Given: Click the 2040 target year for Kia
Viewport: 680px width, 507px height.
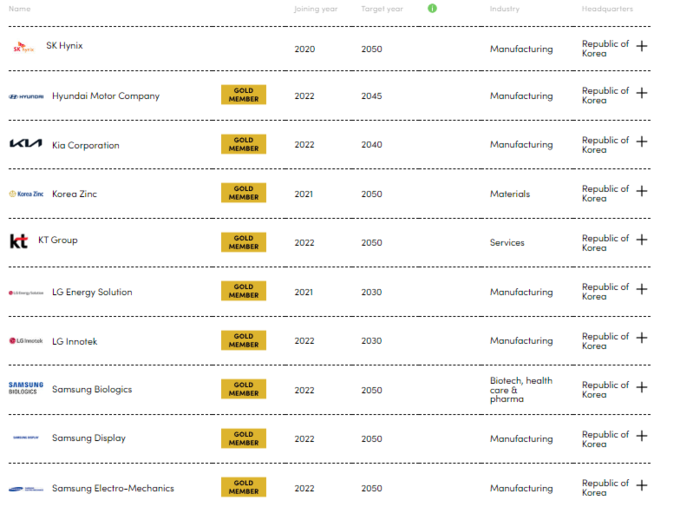Looking at the screenshot, I should (372, 144).
